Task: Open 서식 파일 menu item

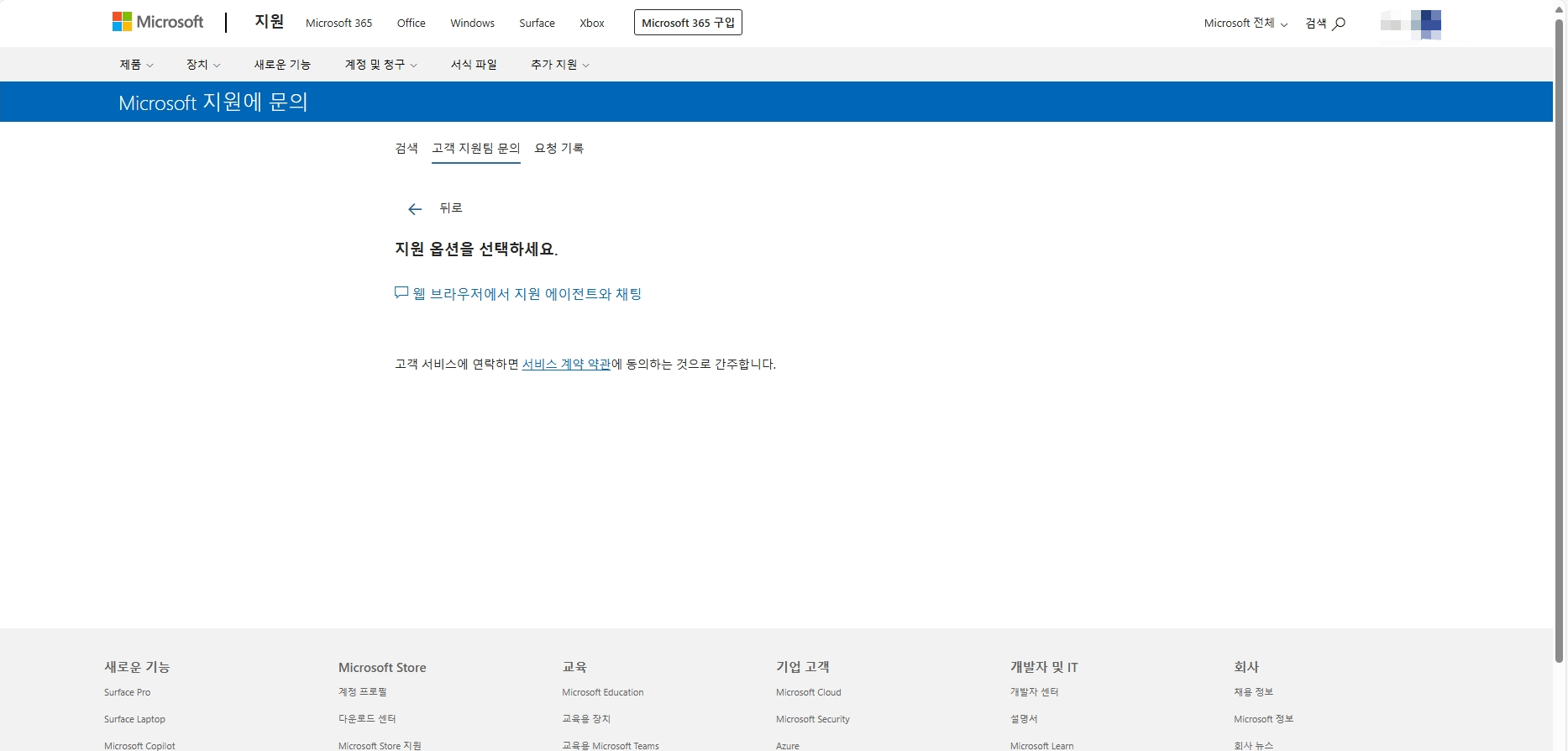Action: click(474, 65)
